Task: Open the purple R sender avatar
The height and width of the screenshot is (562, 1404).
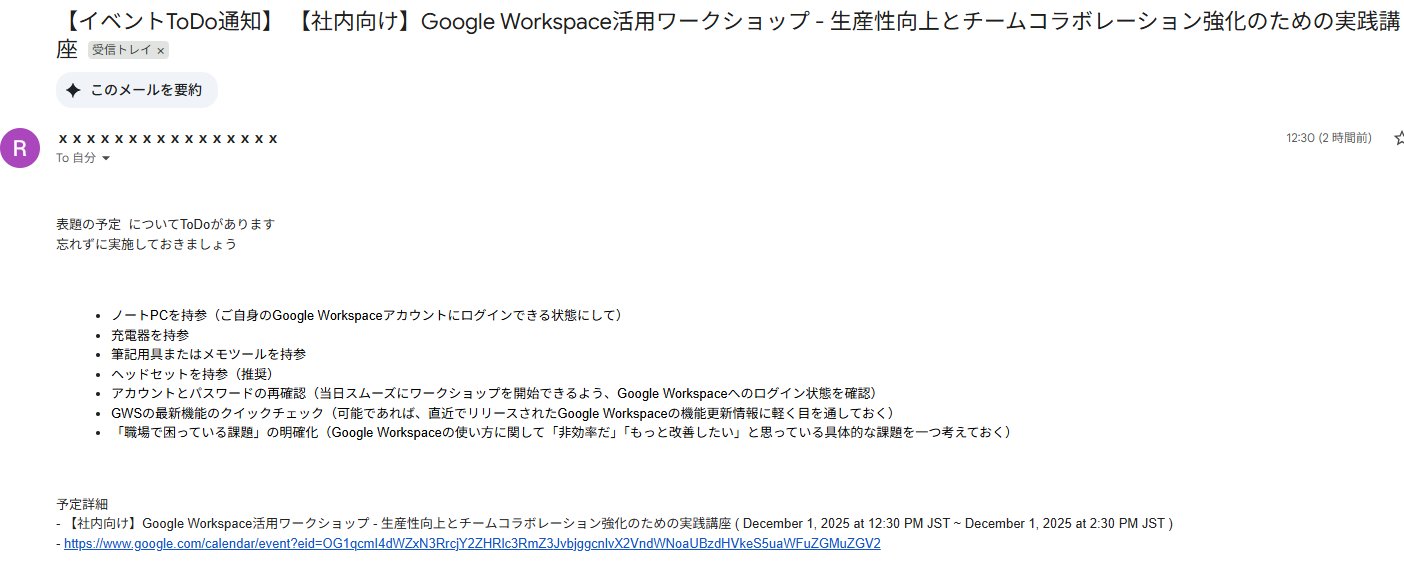Action: coord(20,148)
